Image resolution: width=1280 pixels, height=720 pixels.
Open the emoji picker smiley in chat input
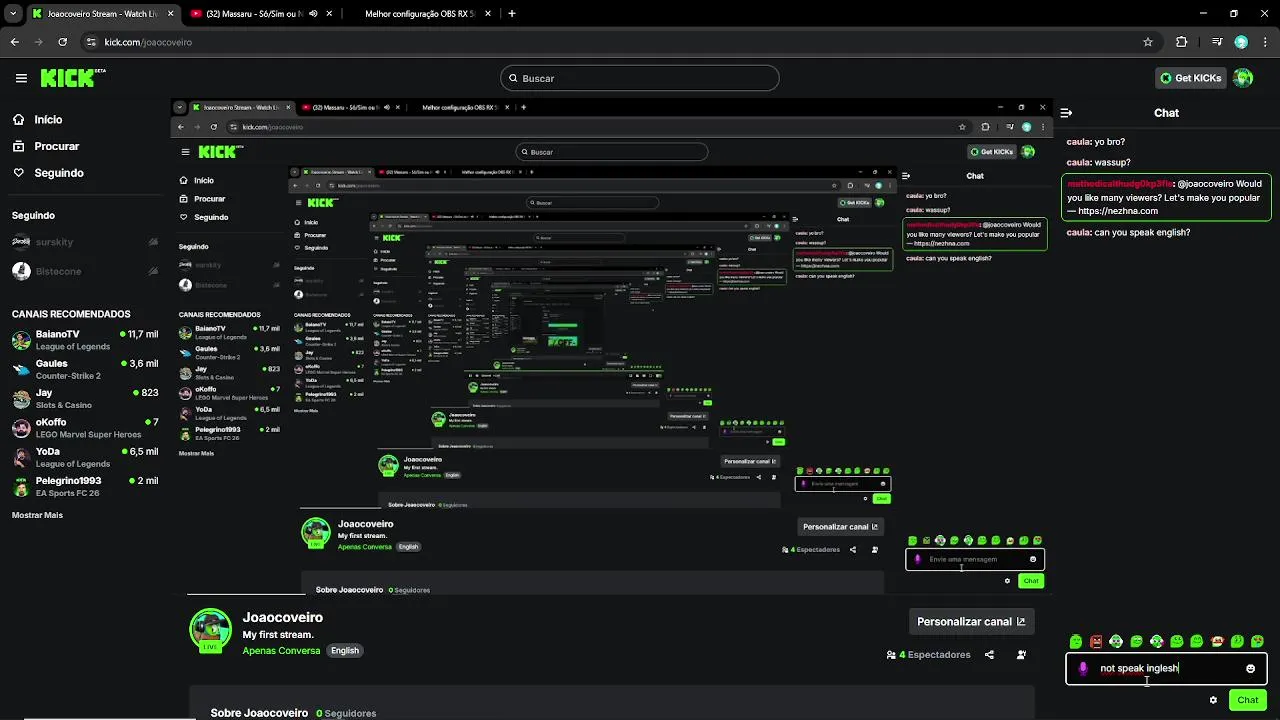(x=1250, y=668)
